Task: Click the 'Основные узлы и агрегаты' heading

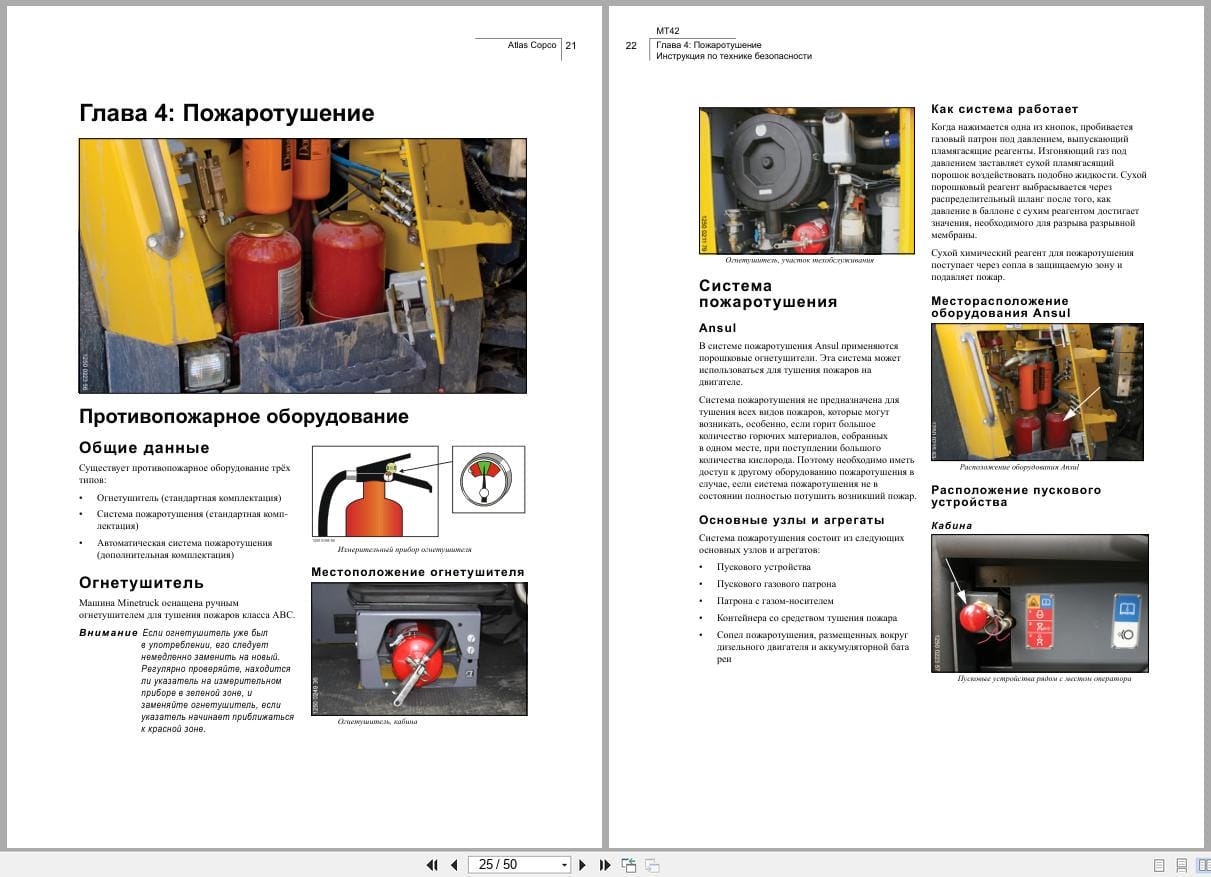Action: (x=791, y=520)
